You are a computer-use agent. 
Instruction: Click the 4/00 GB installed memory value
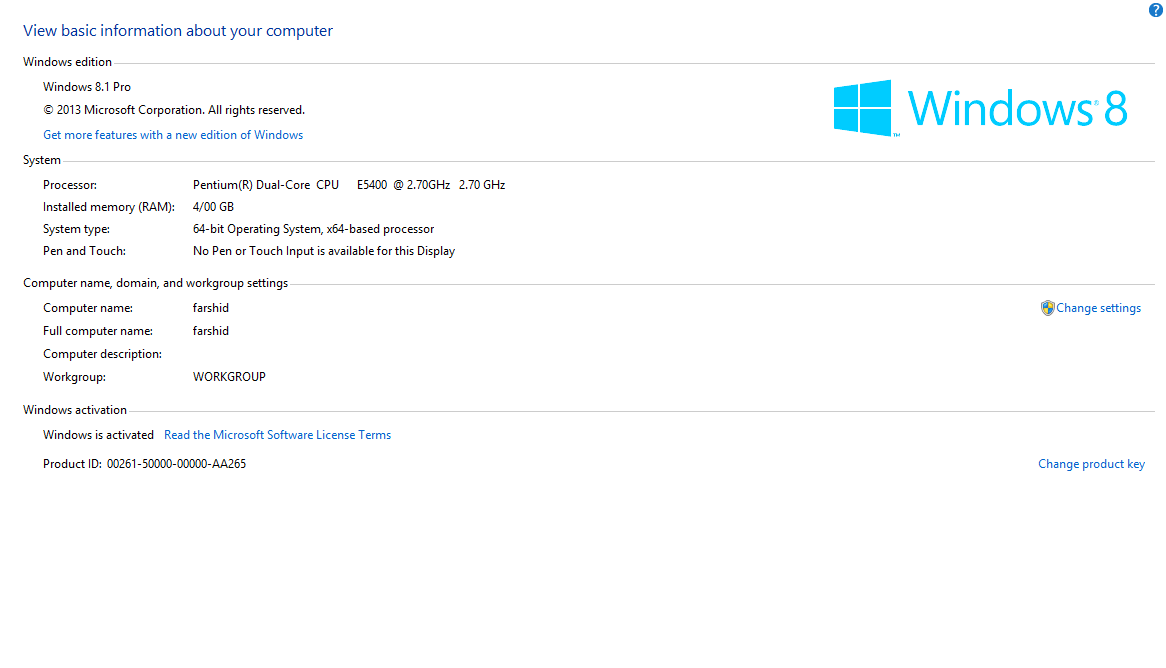(x=213, y=207)
